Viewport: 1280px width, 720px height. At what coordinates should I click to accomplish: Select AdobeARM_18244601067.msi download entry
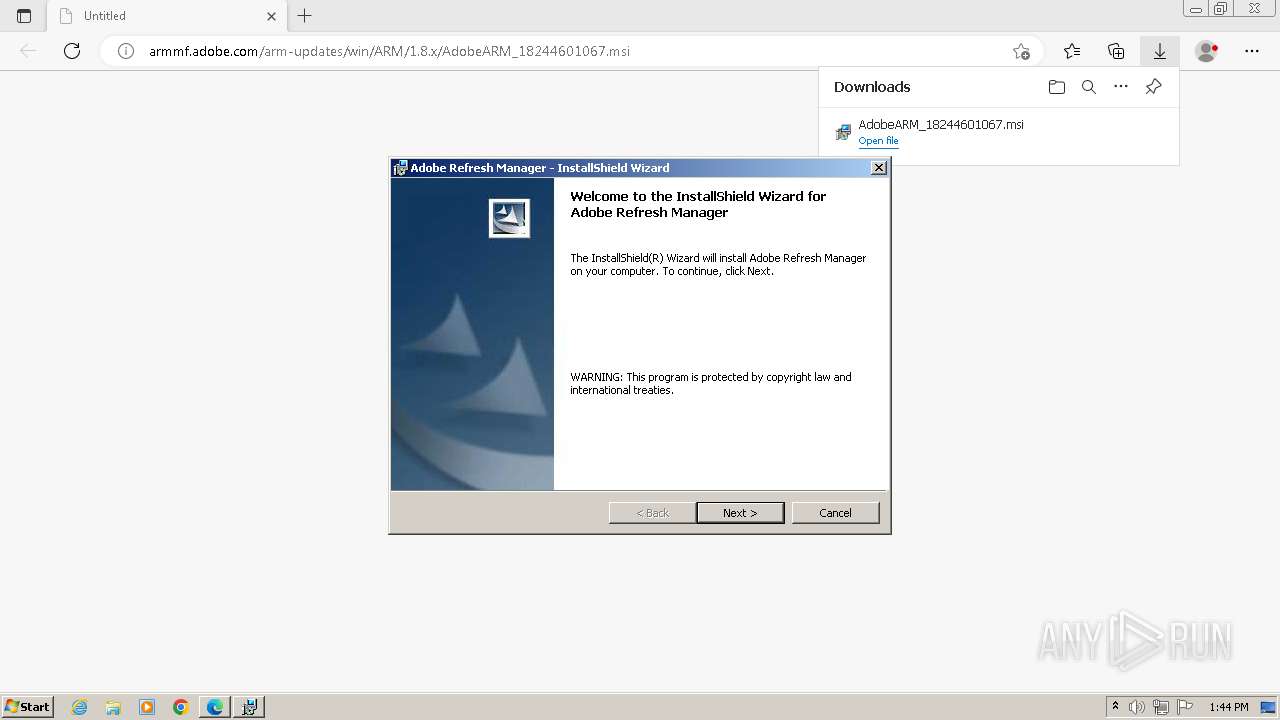point(998,132)
